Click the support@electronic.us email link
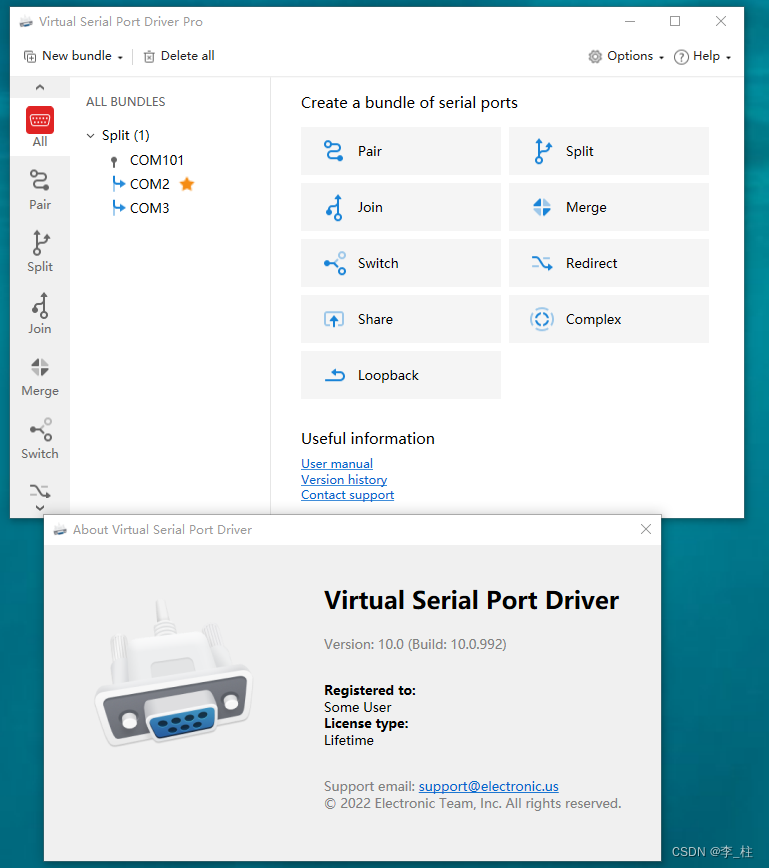 click(x=488, y=786)
